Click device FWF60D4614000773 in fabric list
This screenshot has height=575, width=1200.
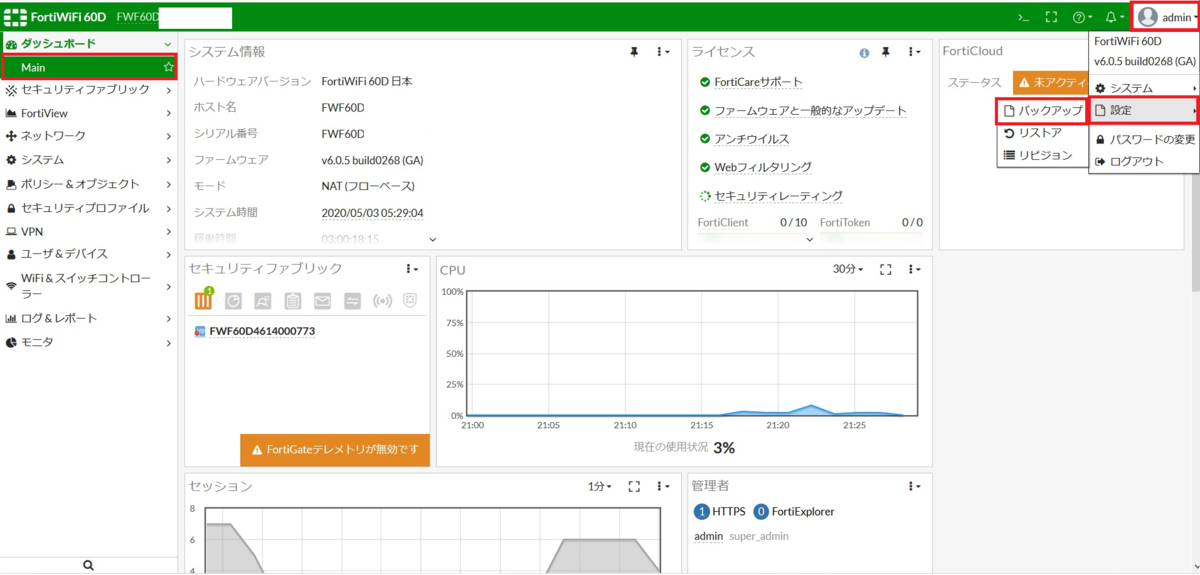coord(262,331)
